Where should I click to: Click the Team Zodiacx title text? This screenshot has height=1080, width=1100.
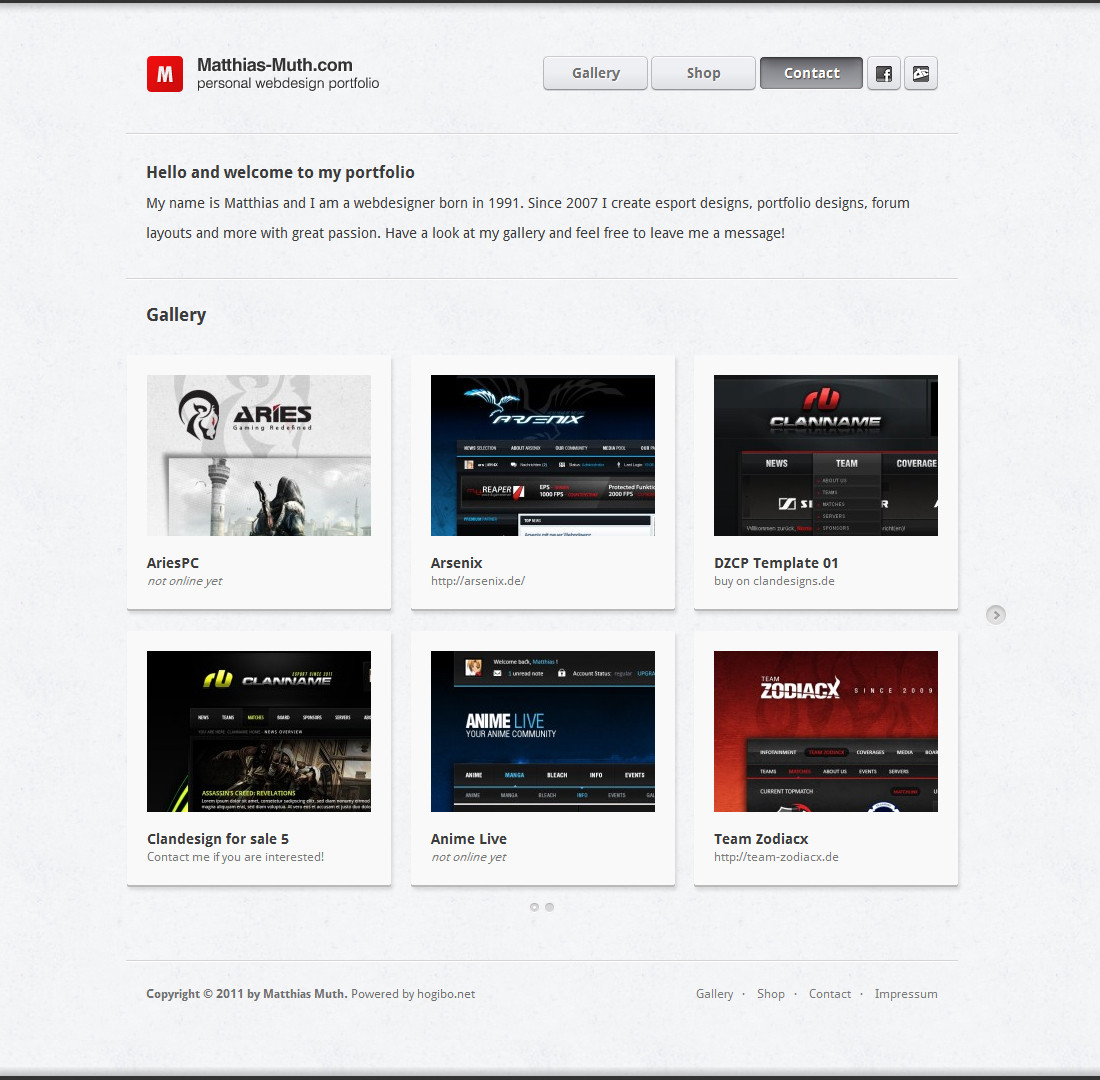[x=761, y=839]
